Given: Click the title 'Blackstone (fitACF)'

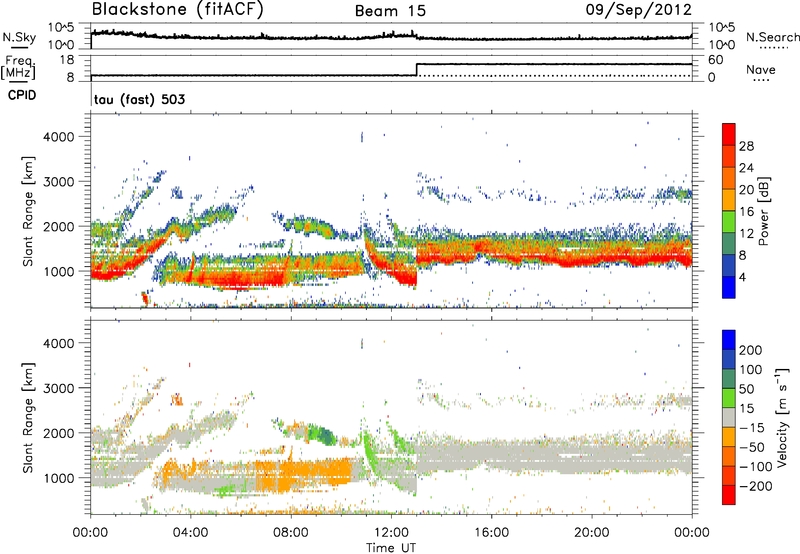Looking at the screenshot, I should point(178,10).
